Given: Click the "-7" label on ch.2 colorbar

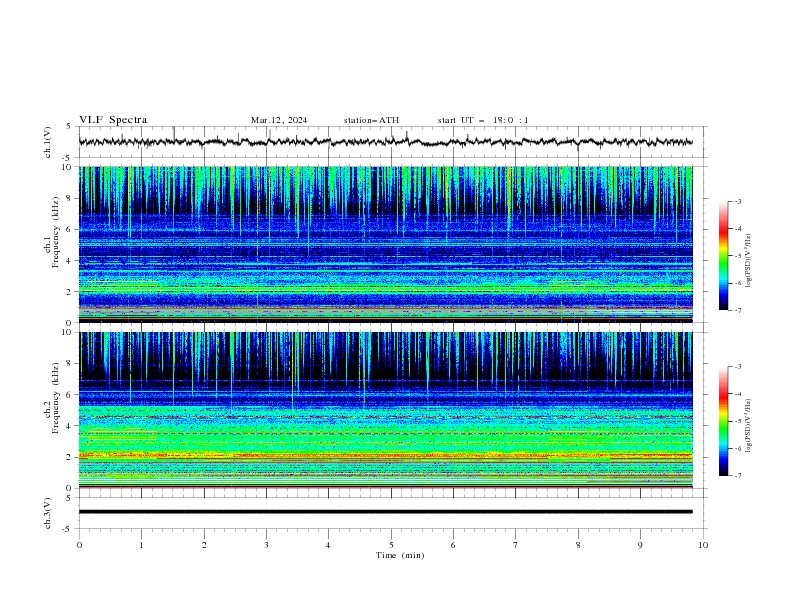Looking at the screenshot, I should tap(737, 476).
